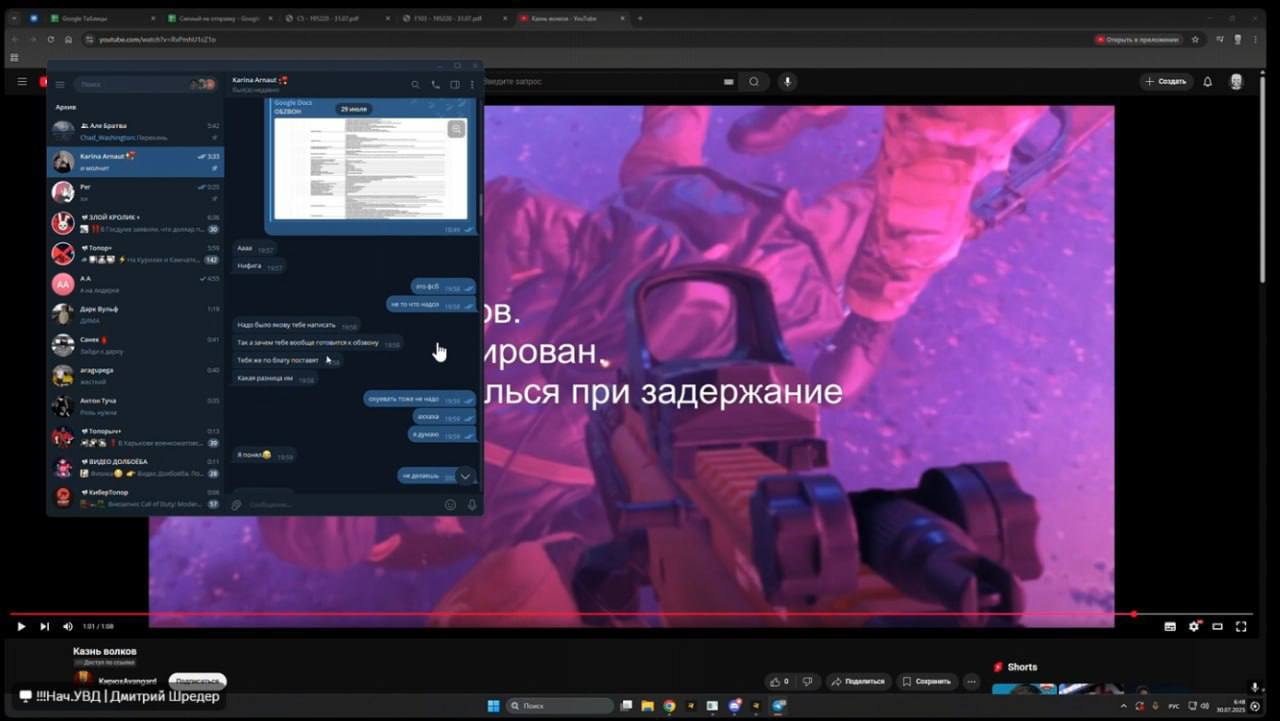This screenshot has width=1280, height=721.
Task: Subscribe with the Подписаться button
Action: 197,681
